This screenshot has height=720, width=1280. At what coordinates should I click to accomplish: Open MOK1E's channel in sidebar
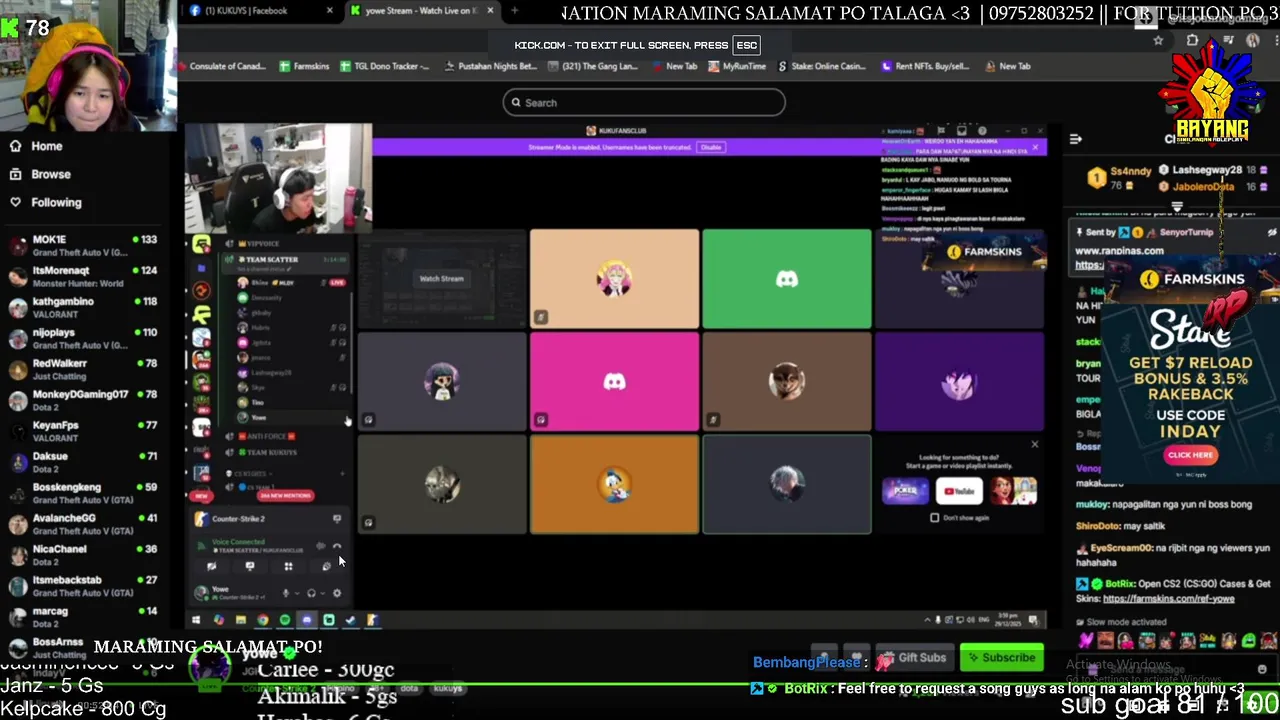pyautogui.click(x=83, y=245)
